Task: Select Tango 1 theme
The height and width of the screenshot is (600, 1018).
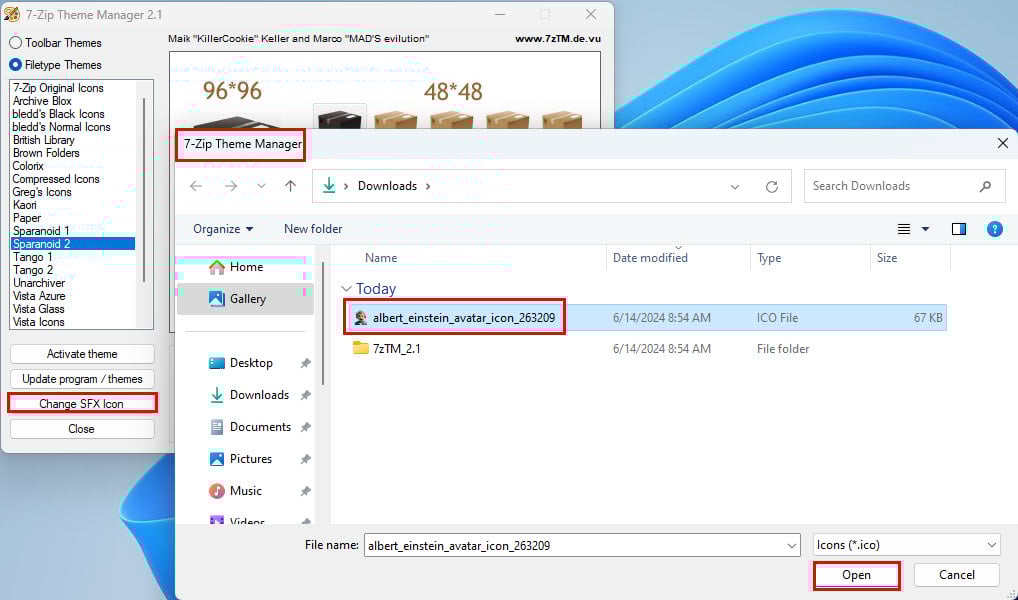Action: click(32, 256)
